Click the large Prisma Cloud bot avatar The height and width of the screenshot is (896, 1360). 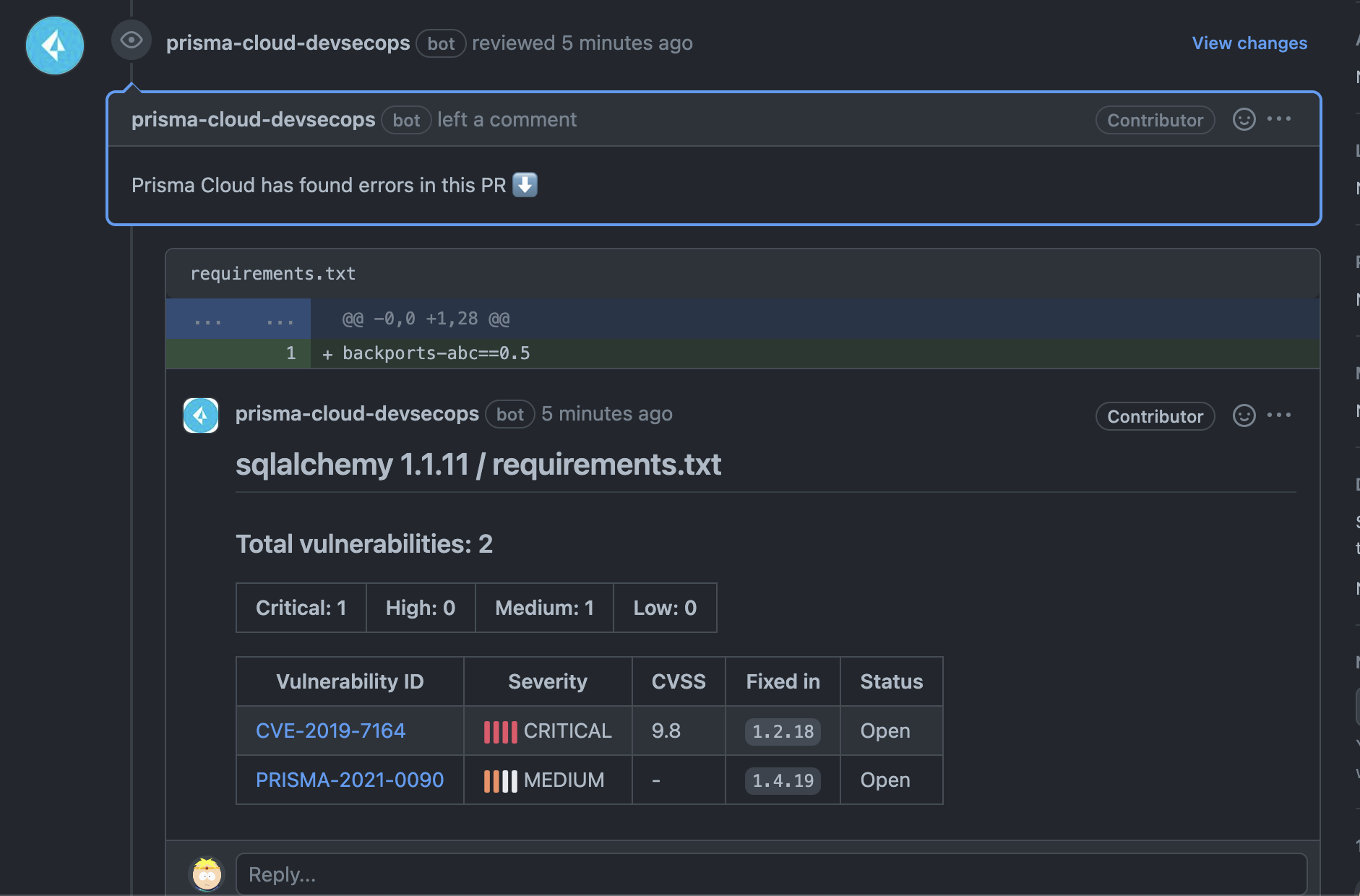point(55,46)
